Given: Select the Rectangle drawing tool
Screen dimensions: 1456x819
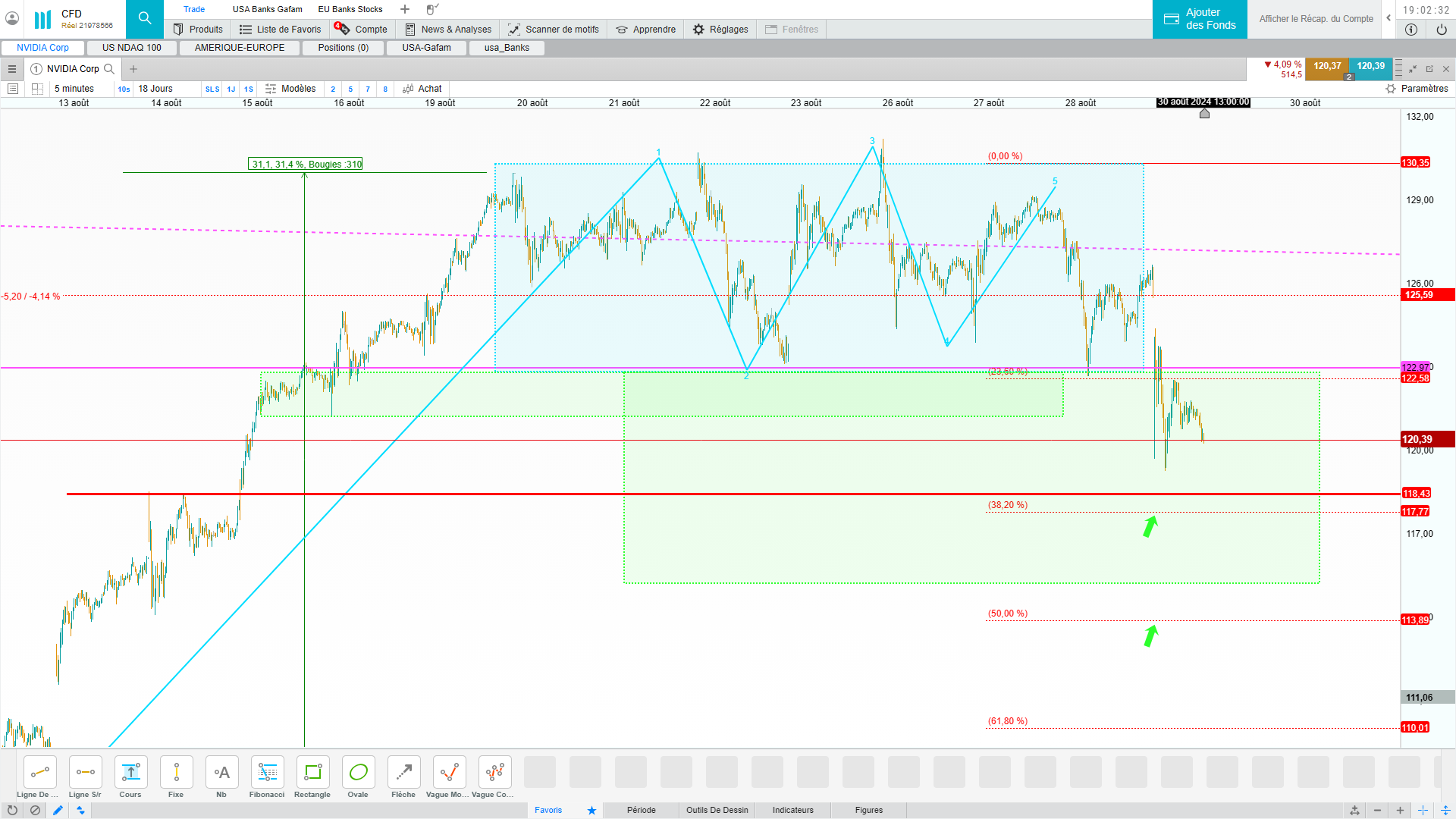Looking at the screenshot, I should point(312,773).
